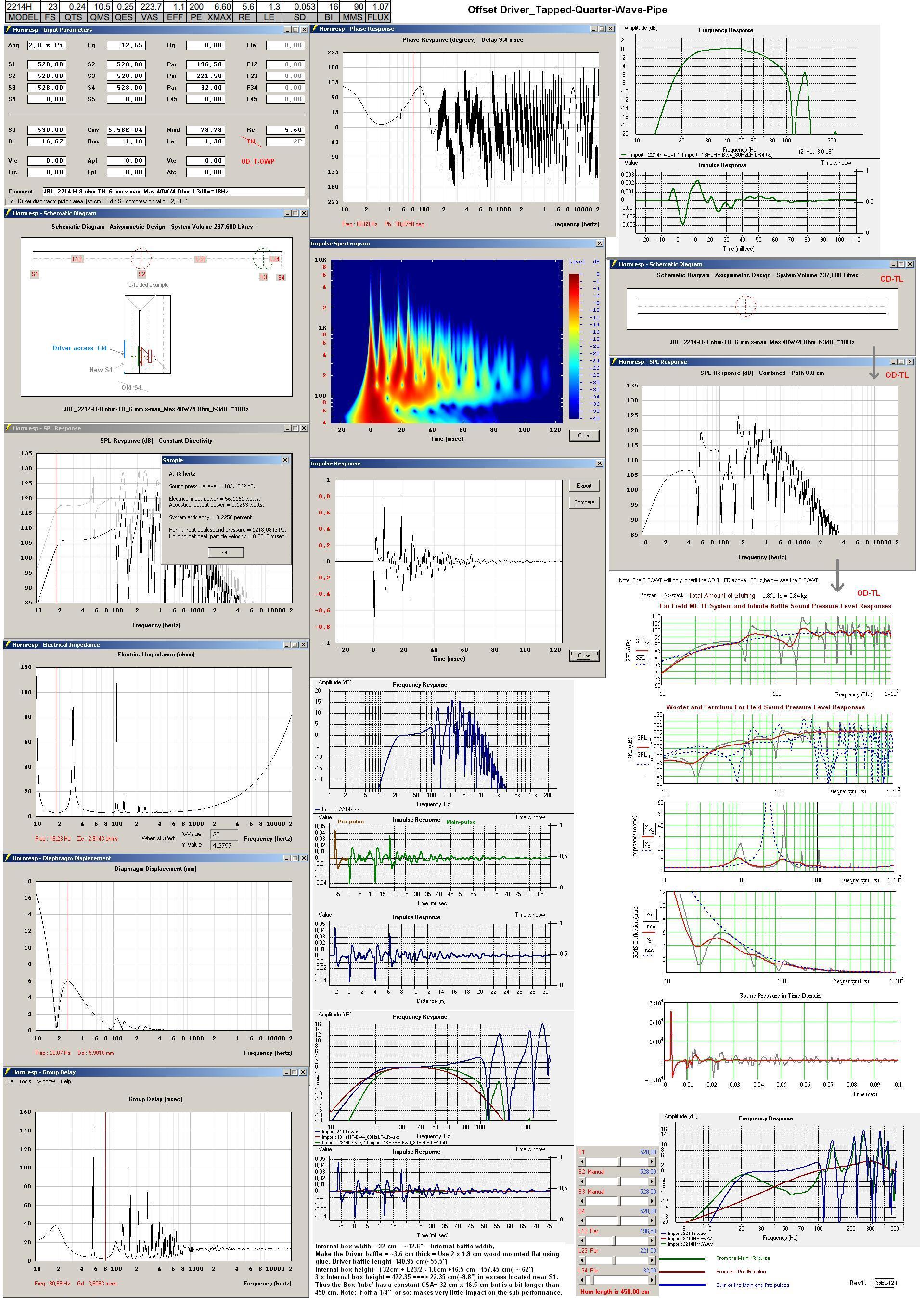Image resolution: width=924 pixels, height=1298 pixels.
Task: Click L34 Par slider left arrow
Action: pos(582,1280)
